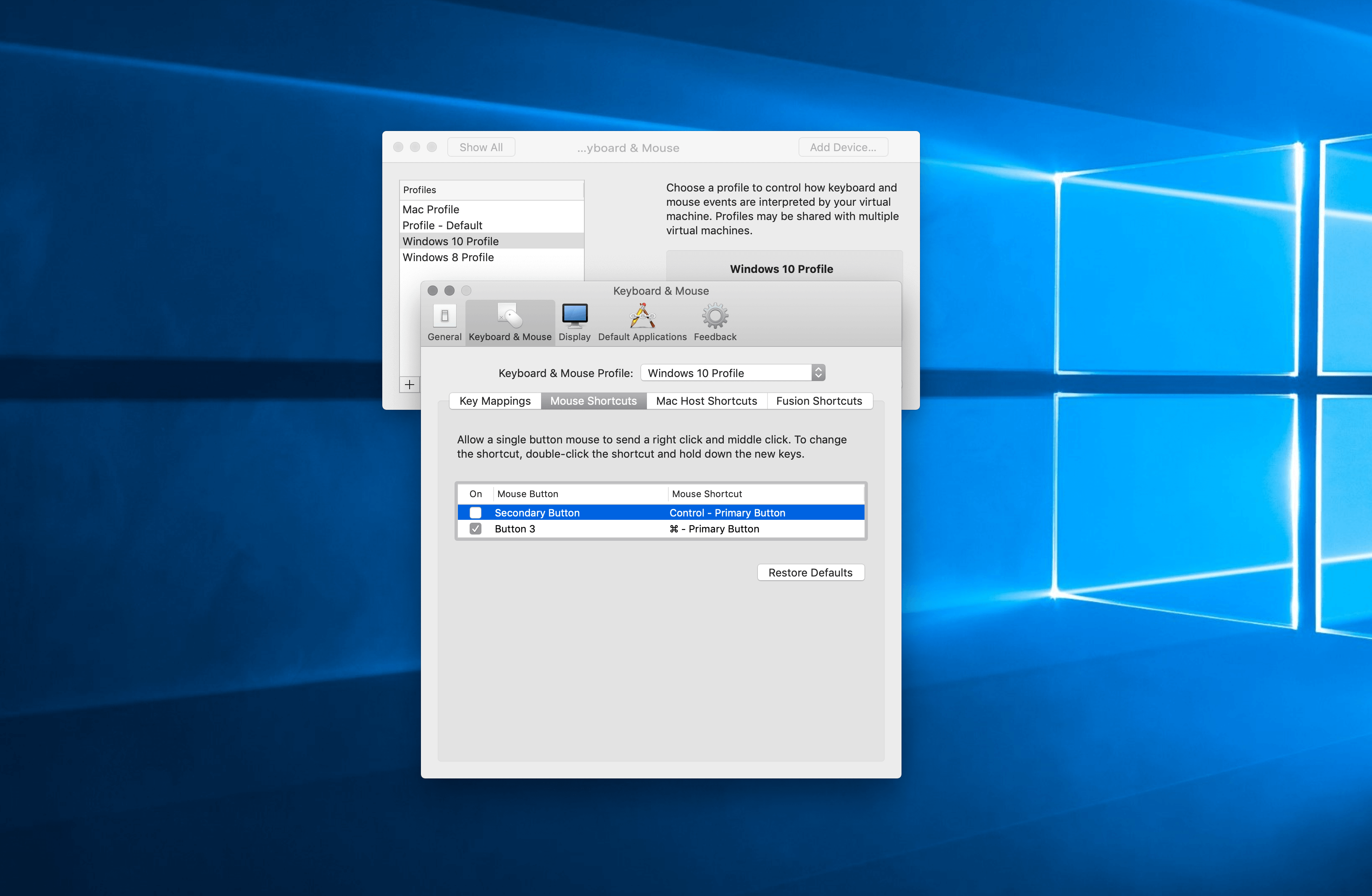This screenshot has width=1372, height=896.
Task: Switch to the Key Mappings tab
Action: point(495,401)
